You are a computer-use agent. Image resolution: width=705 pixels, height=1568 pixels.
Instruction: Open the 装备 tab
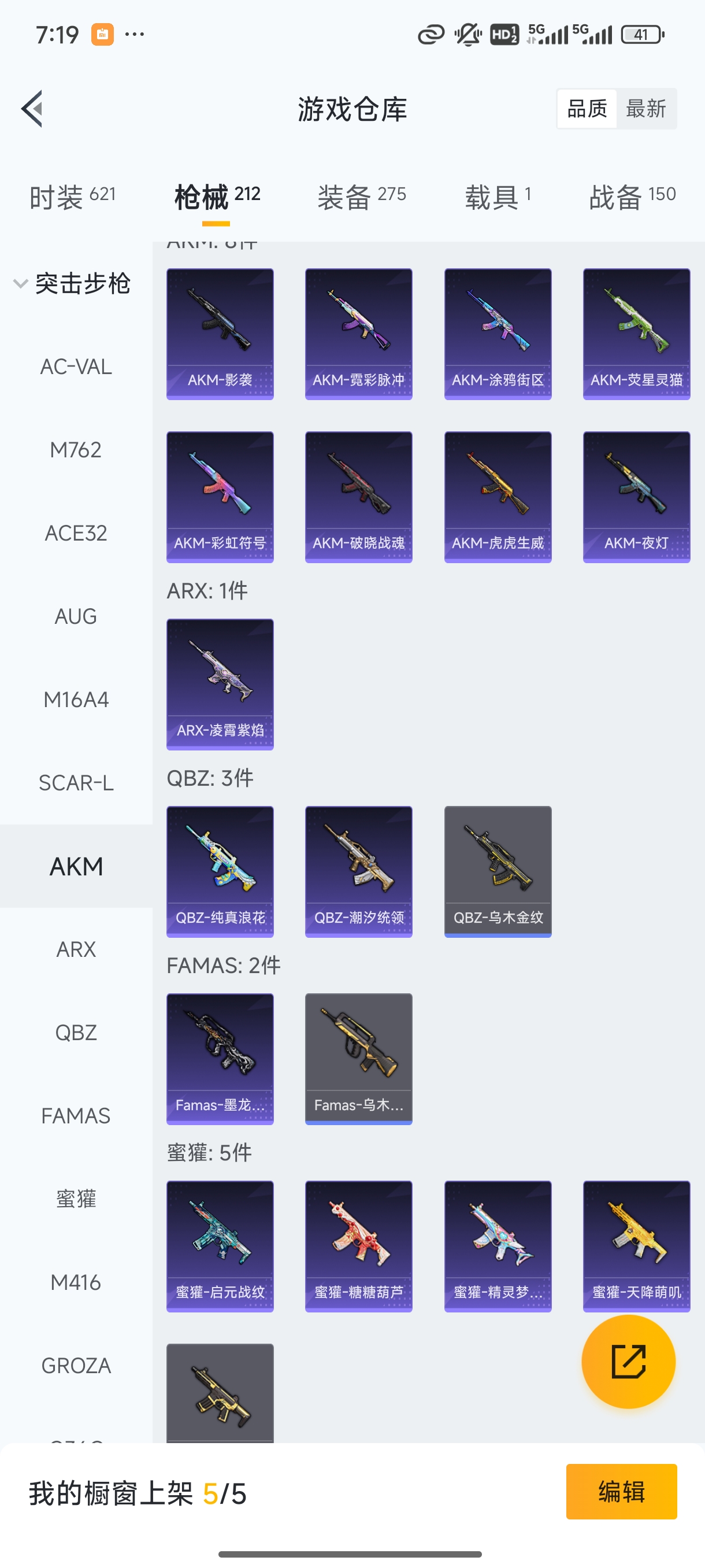point(361,197)
